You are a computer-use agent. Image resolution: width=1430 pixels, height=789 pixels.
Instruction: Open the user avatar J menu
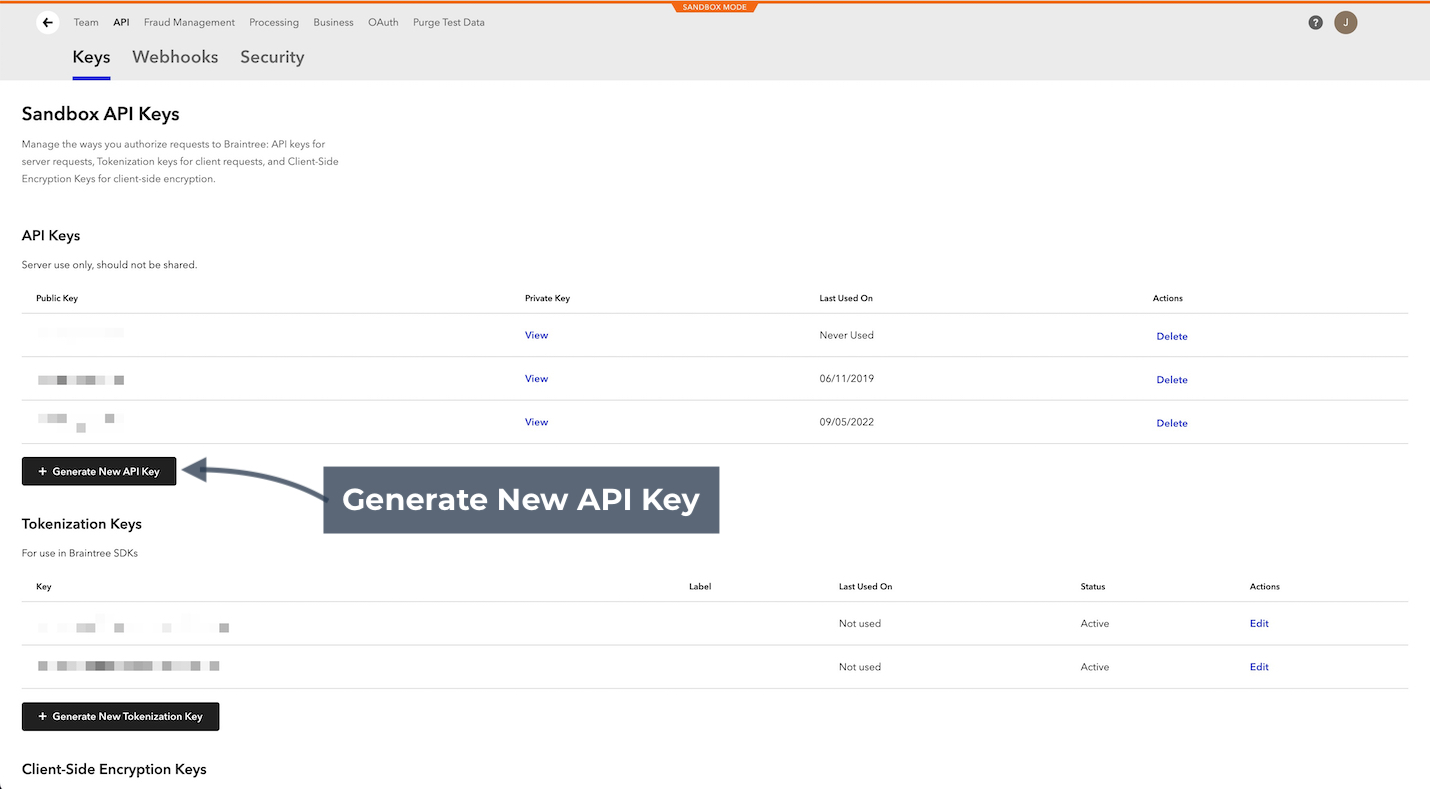point(1346,22)
